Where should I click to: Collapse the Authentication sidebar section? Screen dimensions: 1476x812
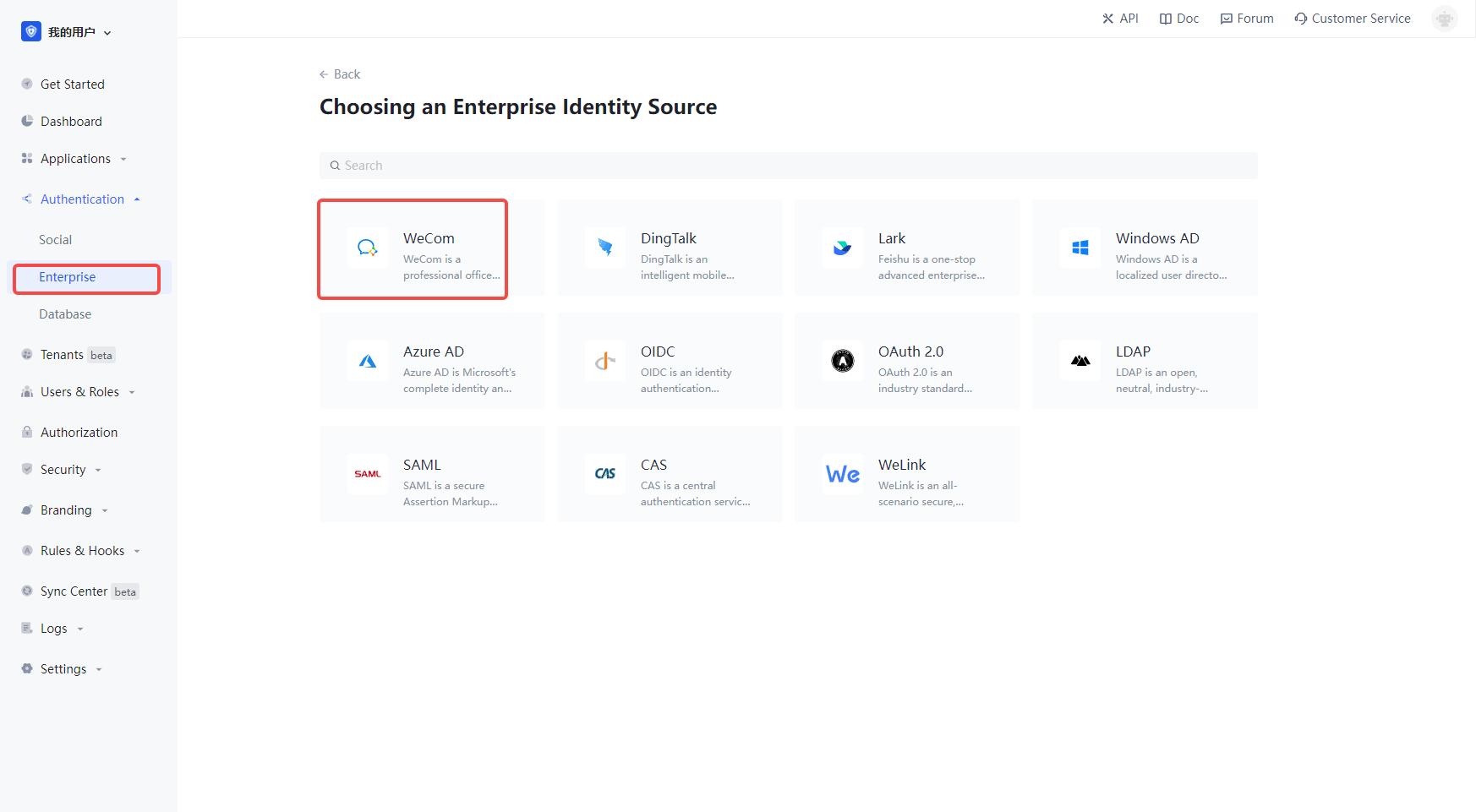(x=83, y=199)
